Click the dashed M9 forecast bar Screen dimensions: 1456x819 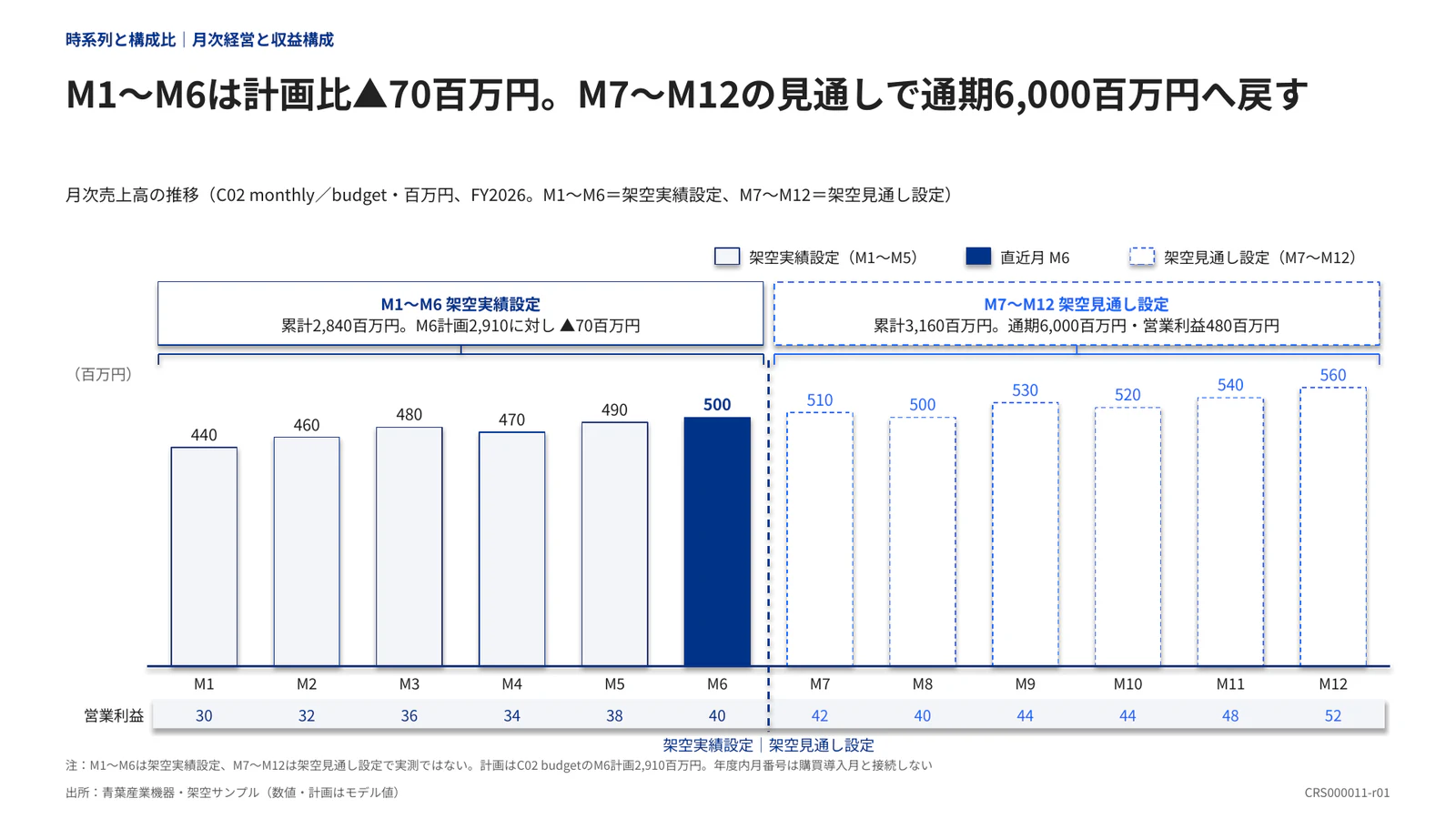(1025, 534)
